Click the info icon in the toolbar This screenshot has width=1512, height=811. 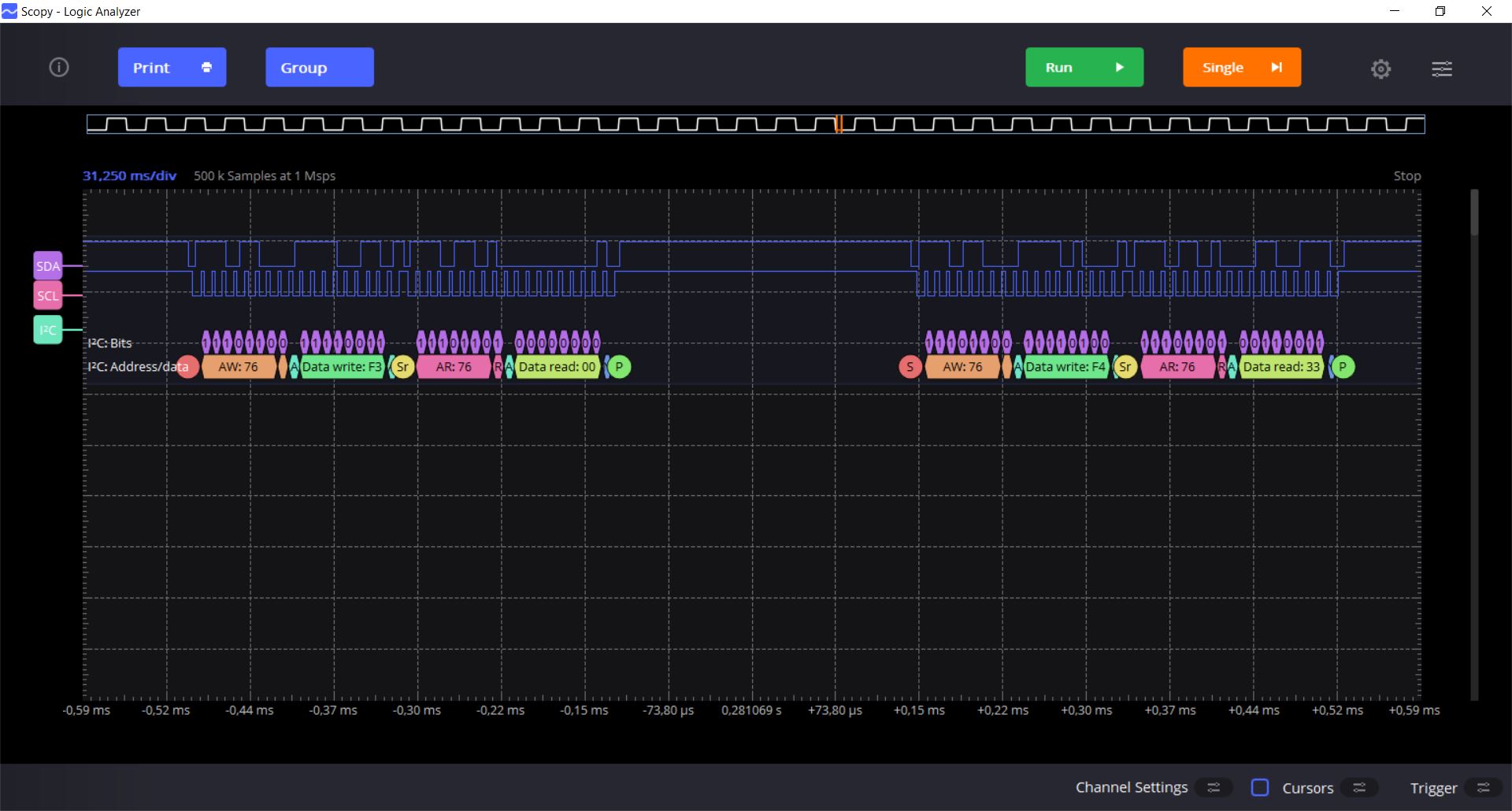click(59, 68)
